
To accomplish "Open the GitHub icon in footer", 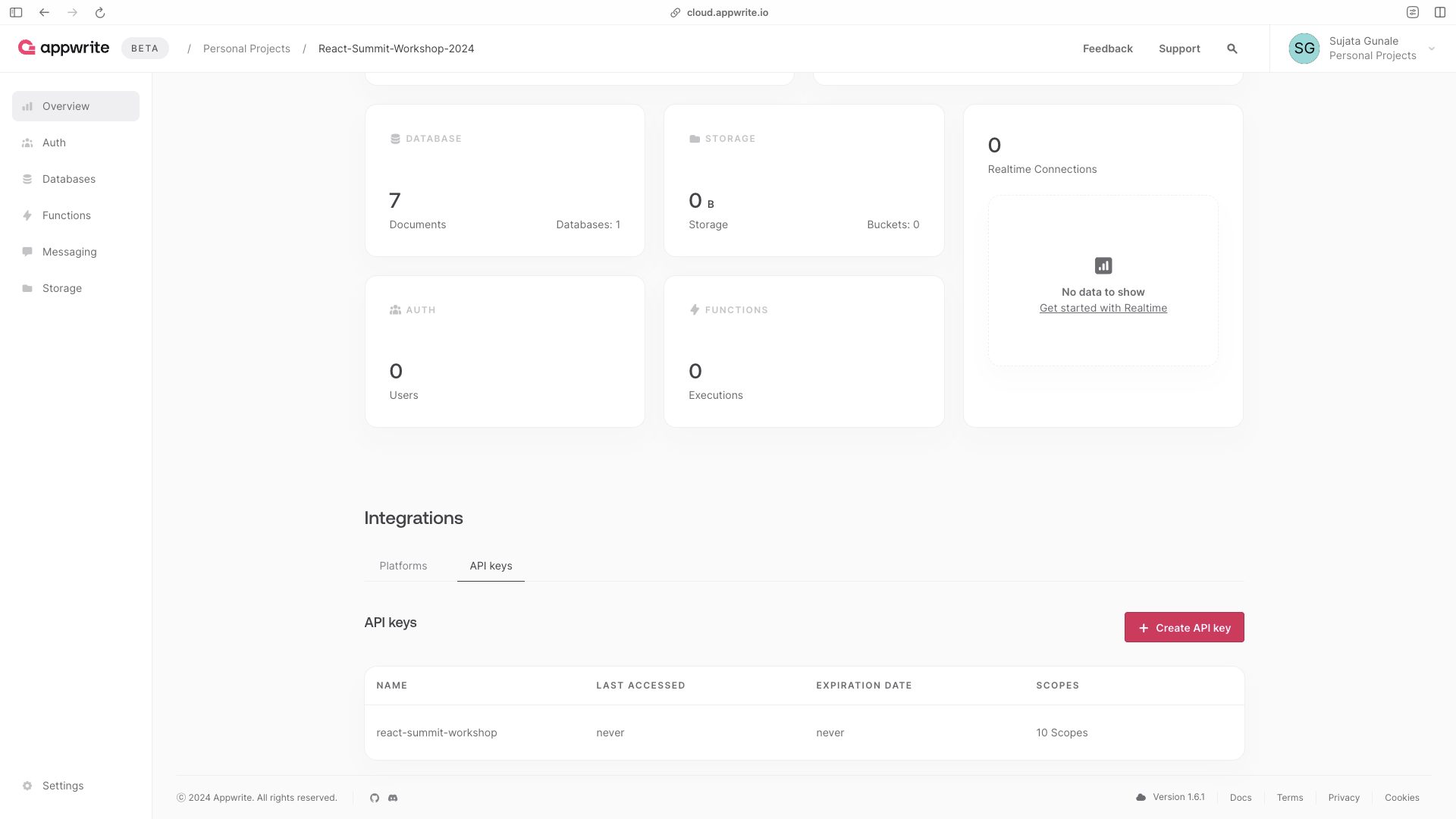I will (x=375, y=798).
